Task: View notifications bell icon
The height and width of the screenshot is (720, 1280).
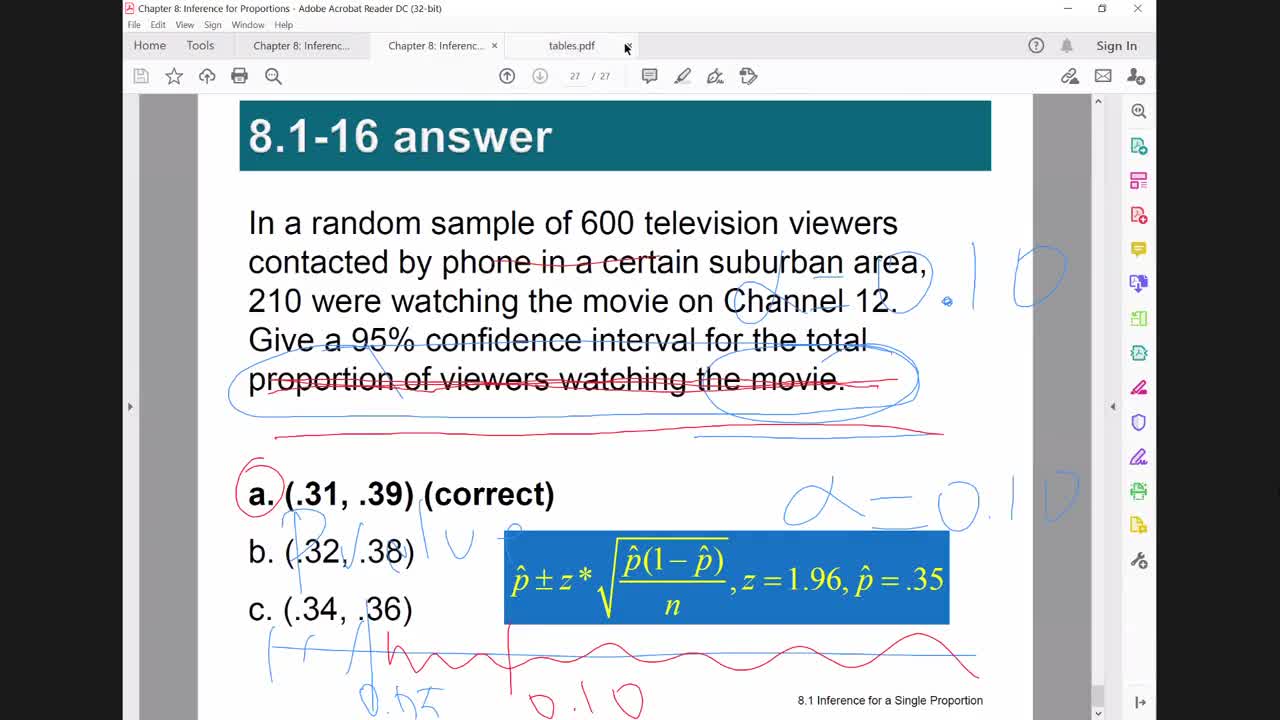Action: coord(1067,45)
